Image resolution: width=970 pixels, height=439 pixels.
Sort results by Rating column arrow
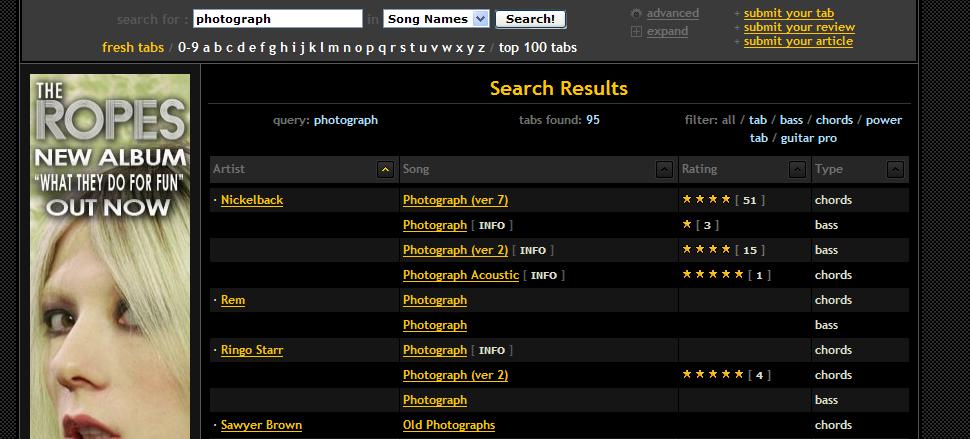798,169
